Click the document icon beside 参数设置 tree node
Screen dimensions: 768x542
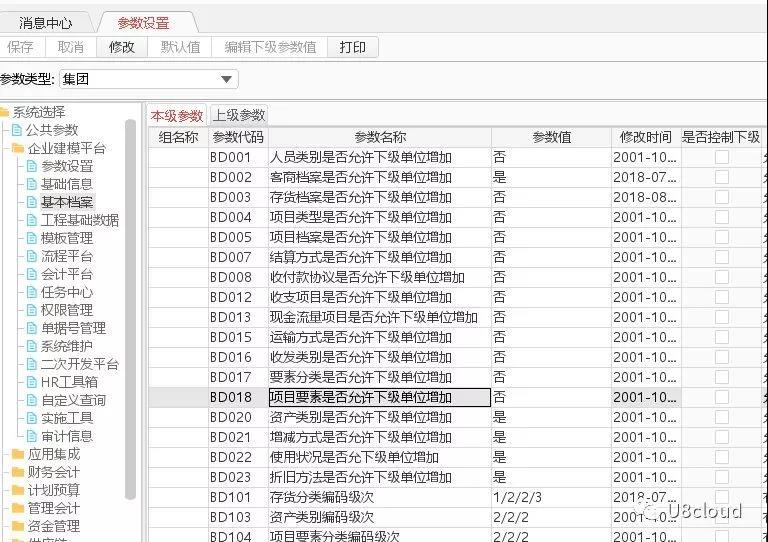tap(32, 166)
